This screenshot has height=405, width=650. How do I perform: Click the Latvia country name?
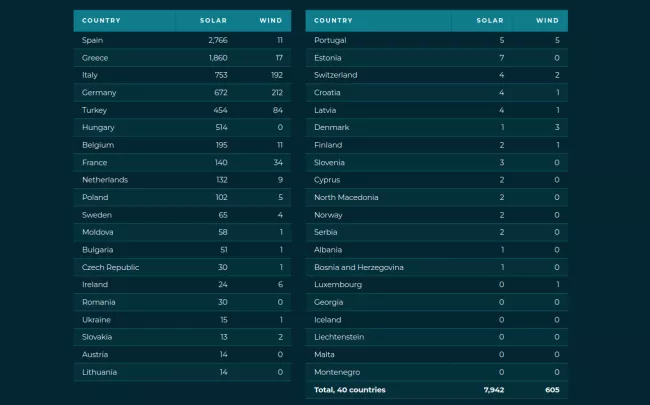[x=325, y=110]
